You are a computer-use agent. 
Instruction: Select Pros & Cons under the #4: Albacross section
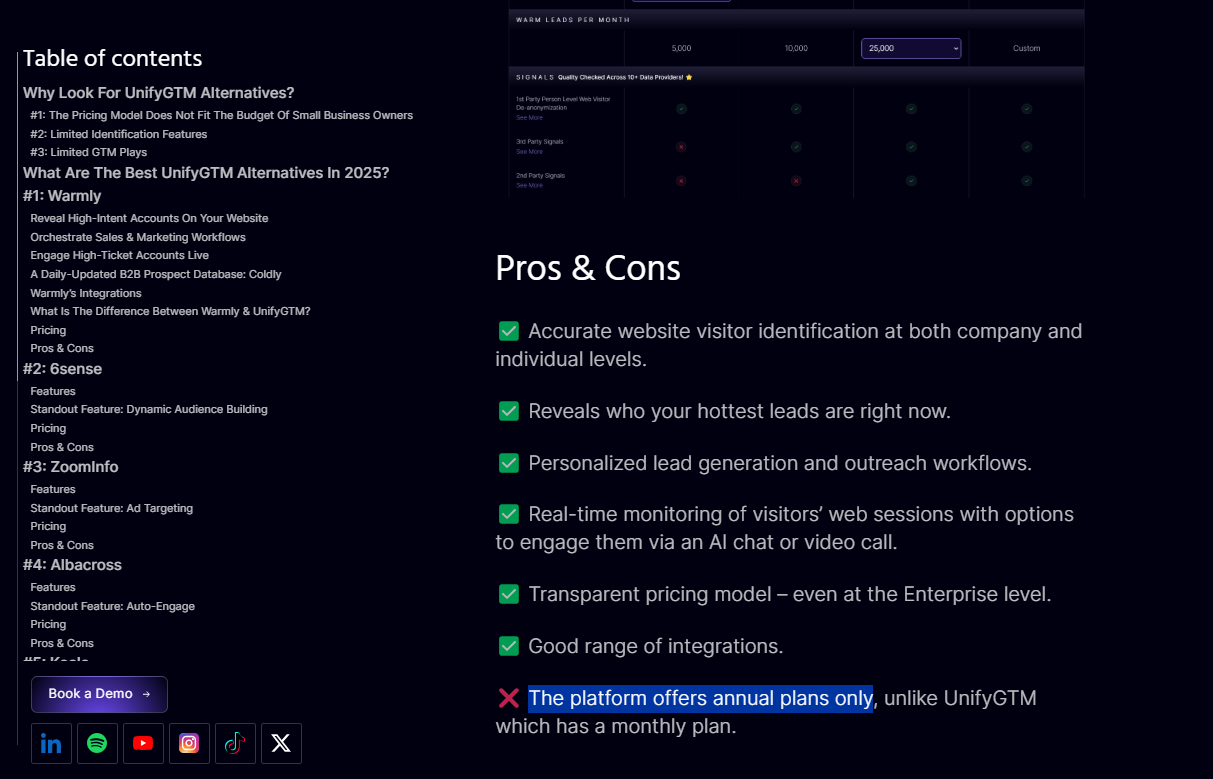(x=62, y=643)
